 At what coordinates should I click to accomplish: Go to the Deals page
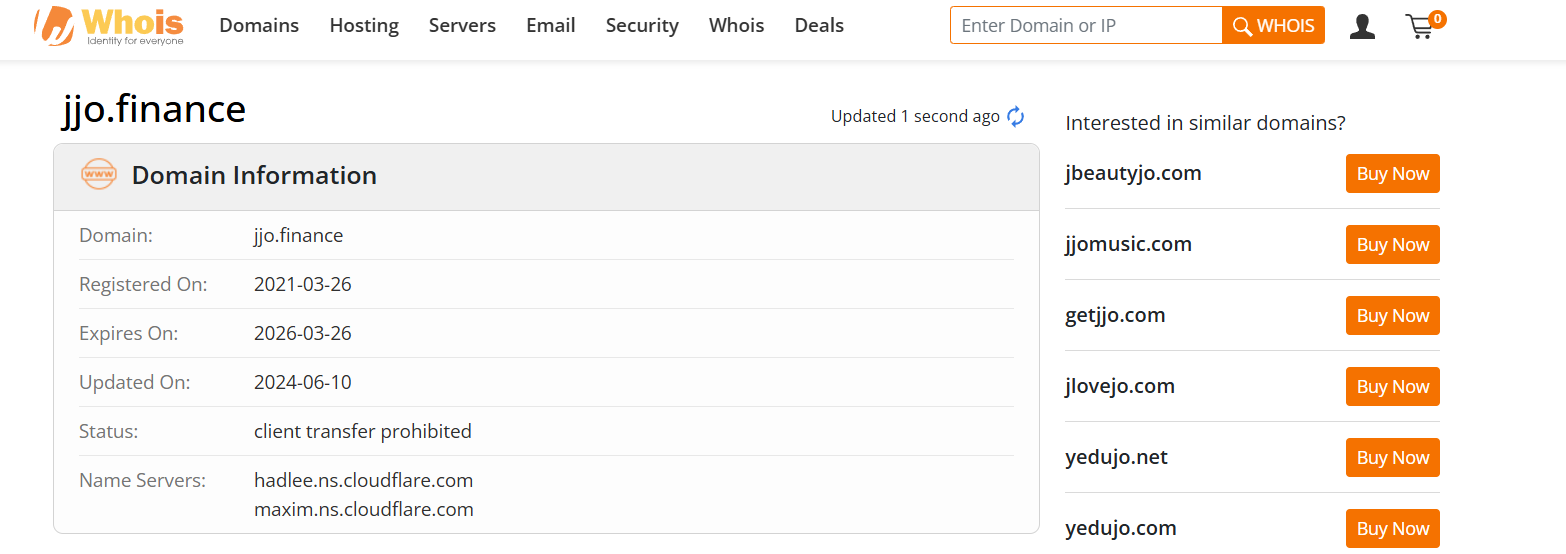[819, 26]
